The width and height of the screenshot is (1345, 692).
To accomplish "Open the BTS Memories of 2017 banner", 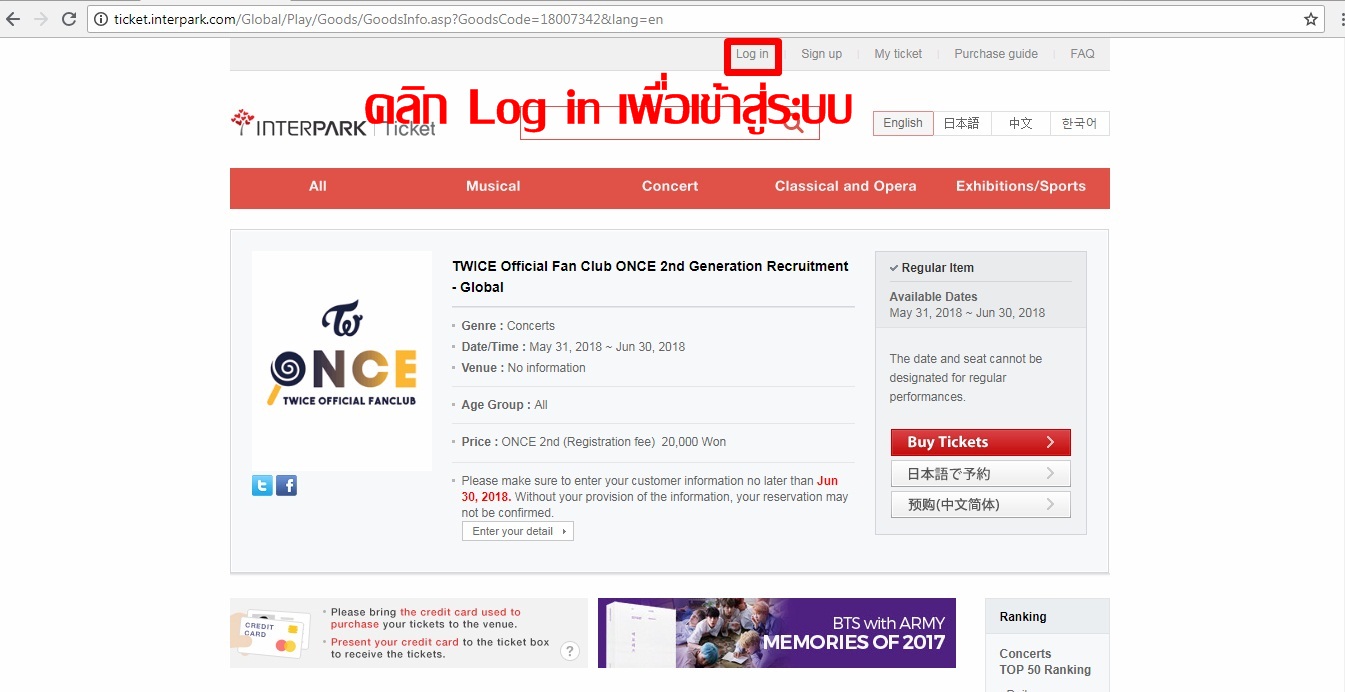I will point(777,633).
